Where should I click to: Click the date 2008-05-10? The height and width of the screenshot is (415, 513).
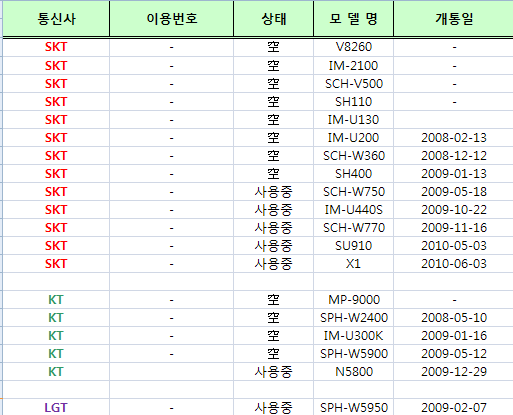454,318
